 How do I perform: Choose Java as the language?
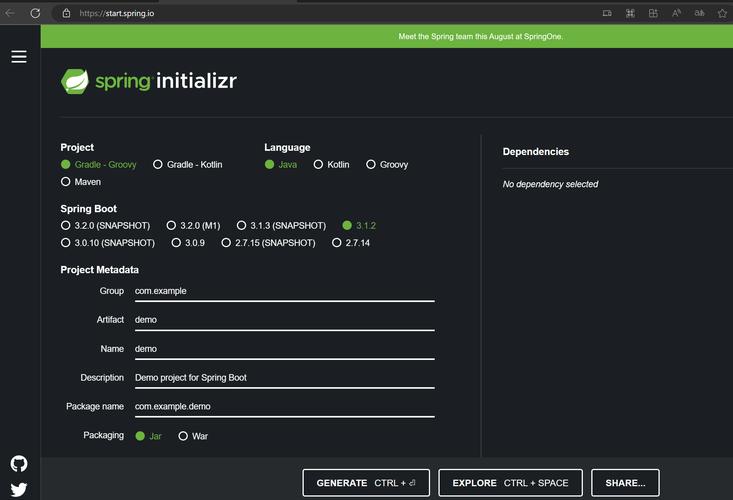click(280, 164)
